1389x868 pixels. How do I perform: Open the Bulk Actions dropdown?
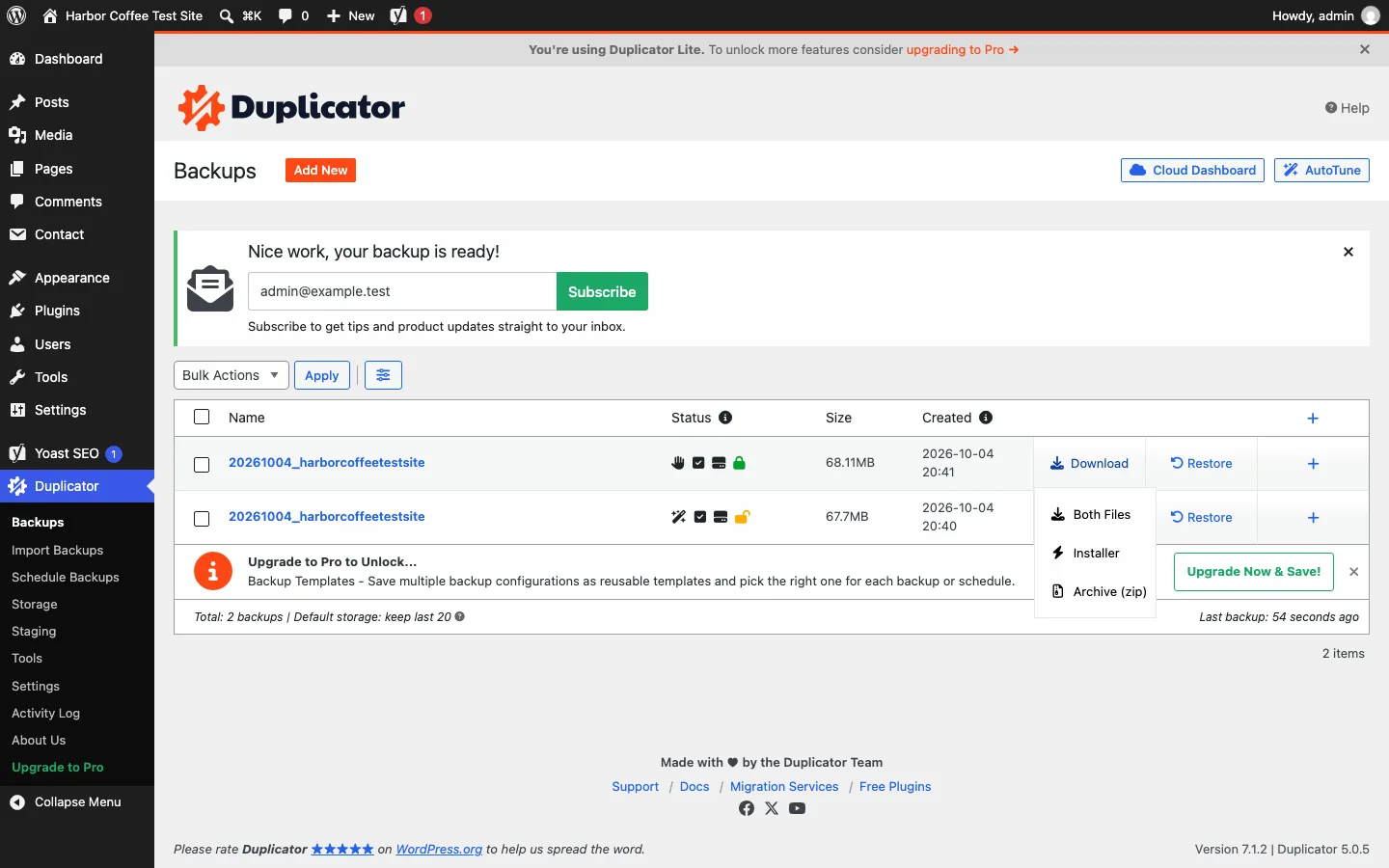[231, 375]
